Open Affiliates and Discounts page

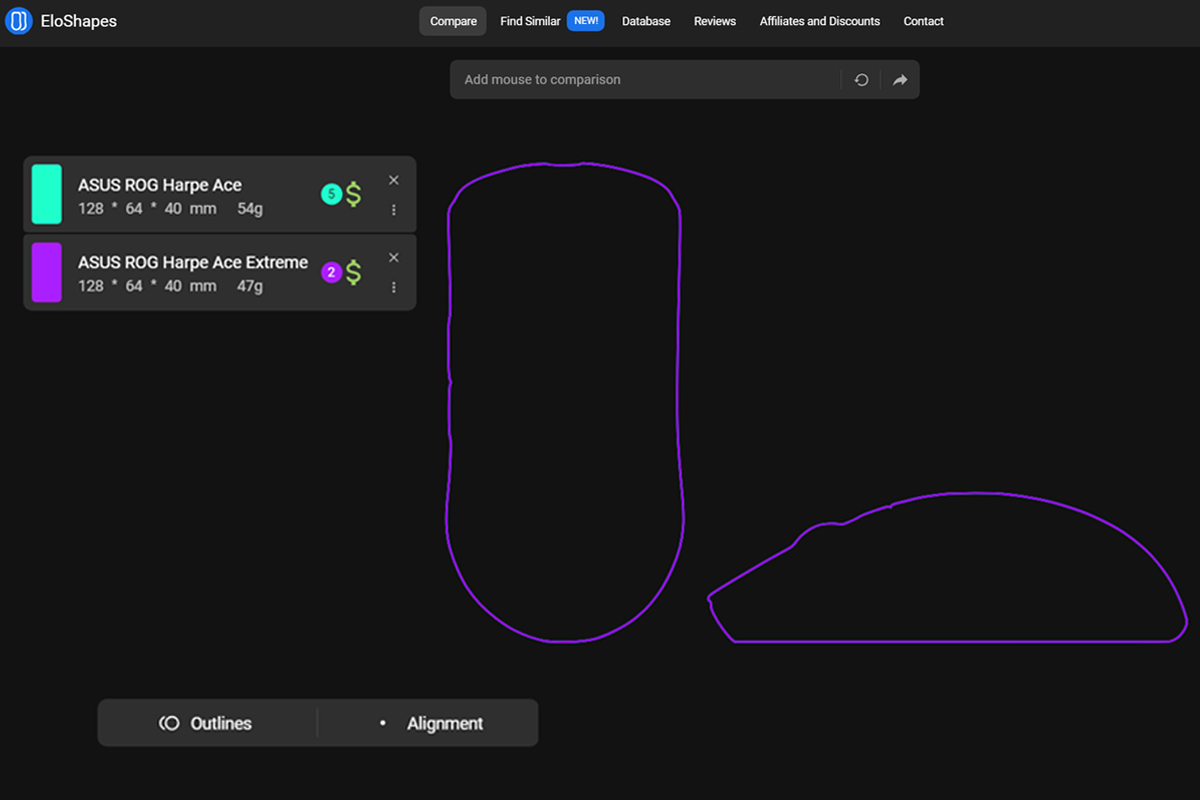click(x=820, y=21)
